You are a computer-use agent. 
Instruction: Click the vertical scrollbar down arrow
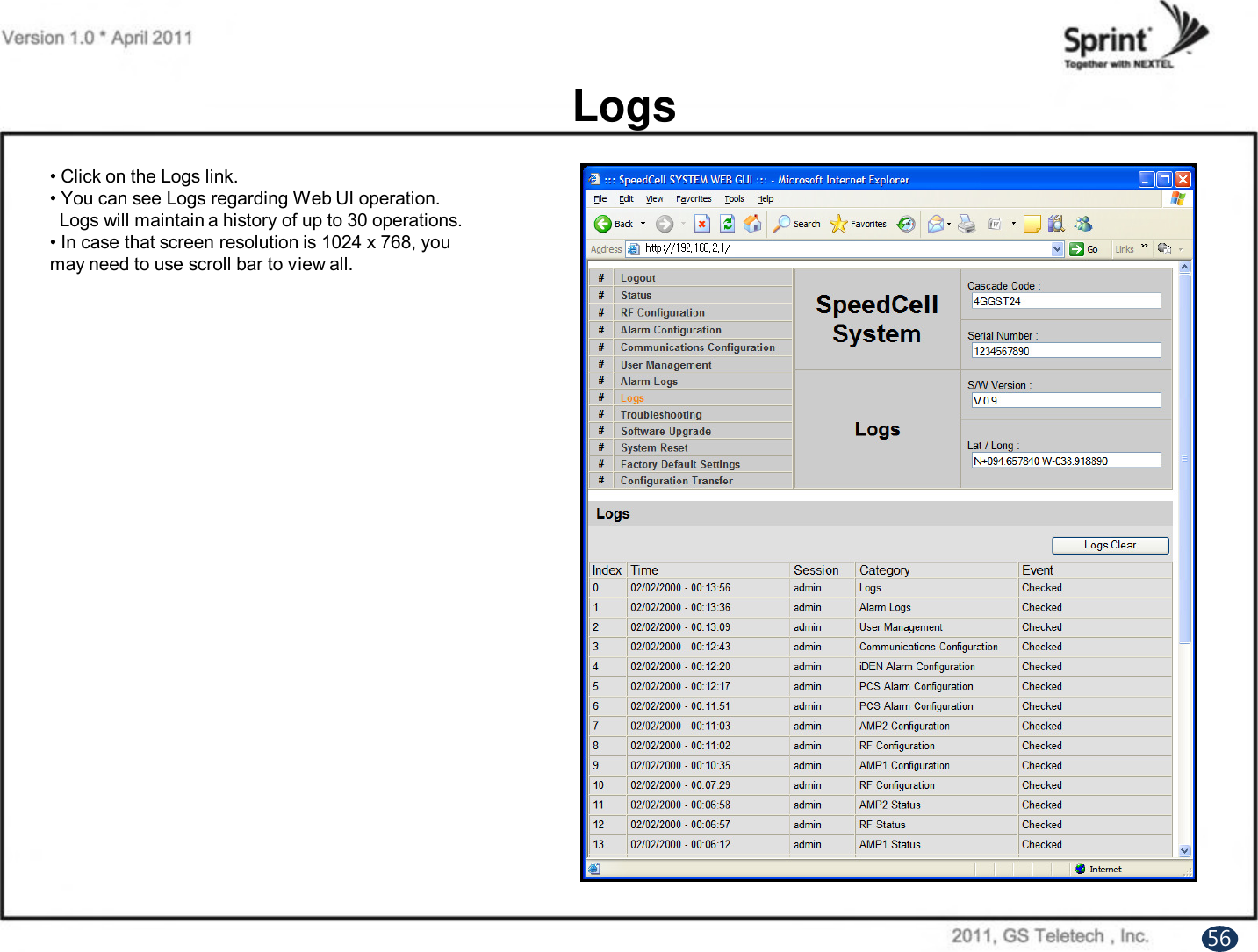pyautogui.click(x=1184, y=850)
